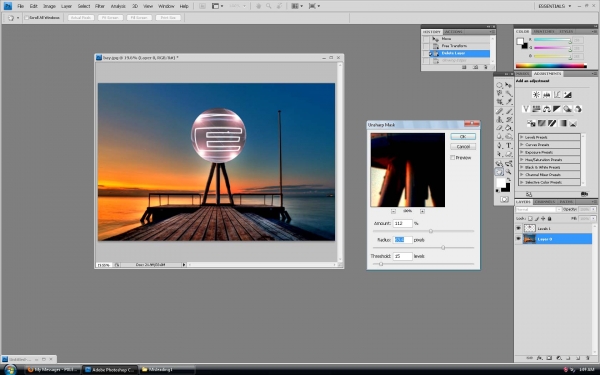The width and height of the screenshot is (600, 375).
Task: Open the layer blend mode dropdown
Action: [x=538, y=210]
